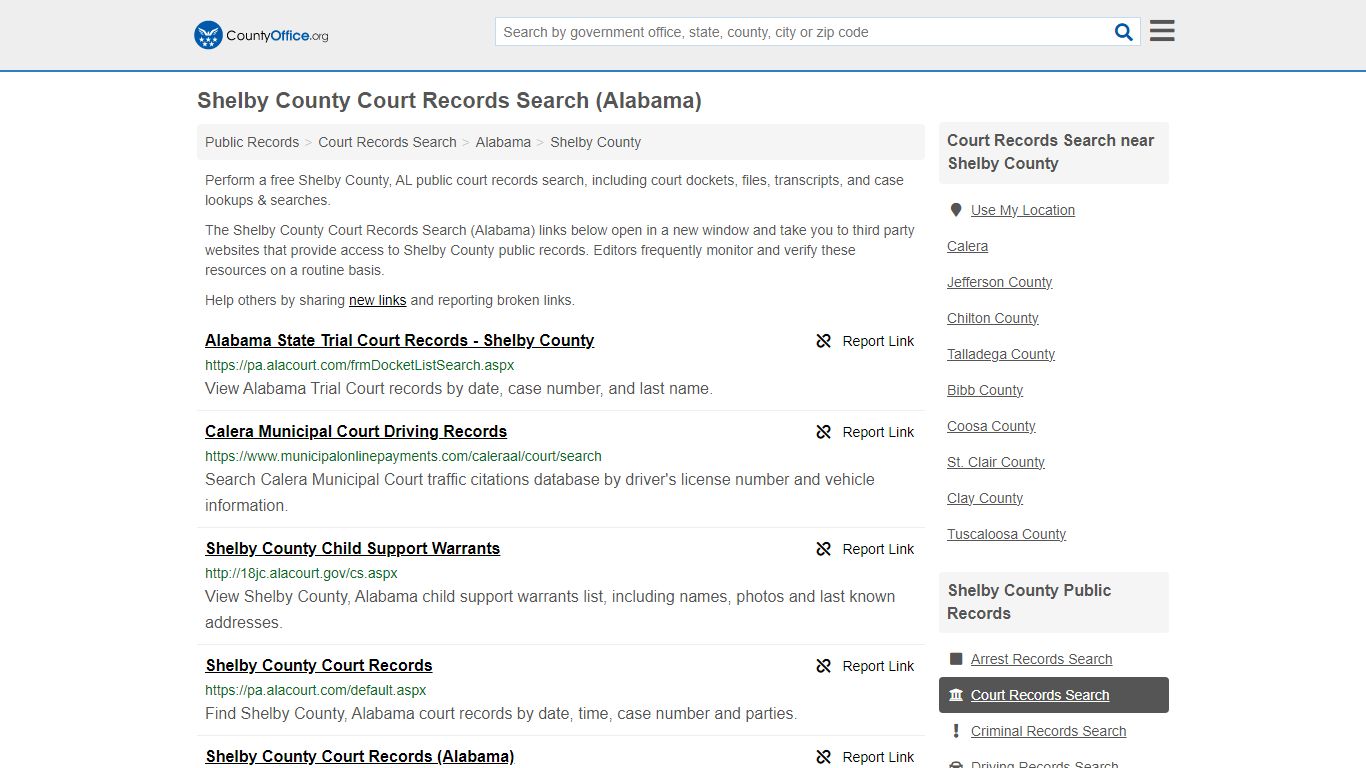The width and height of the screenshot is (1366, 768).
Task: Open the hamburger menu
Action: coord(1162,31)
